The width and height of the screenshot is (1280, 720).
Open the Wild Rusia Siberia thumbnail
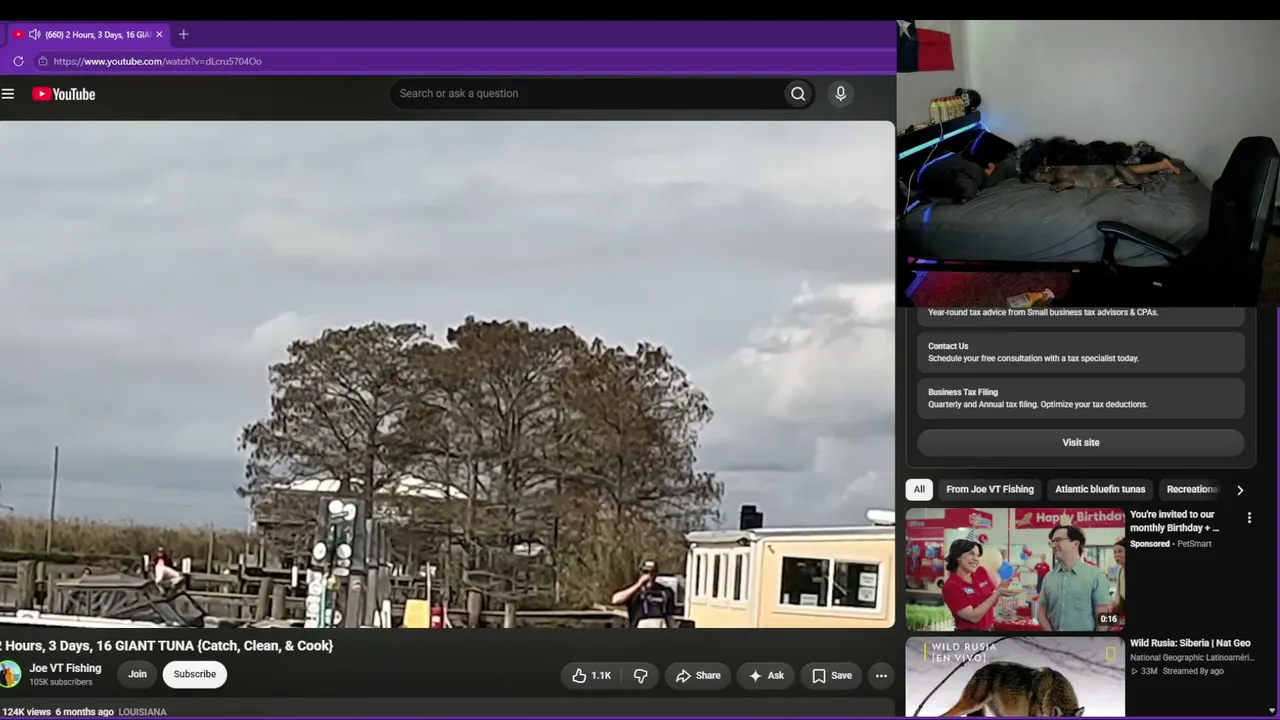[x=1015, y=677]
